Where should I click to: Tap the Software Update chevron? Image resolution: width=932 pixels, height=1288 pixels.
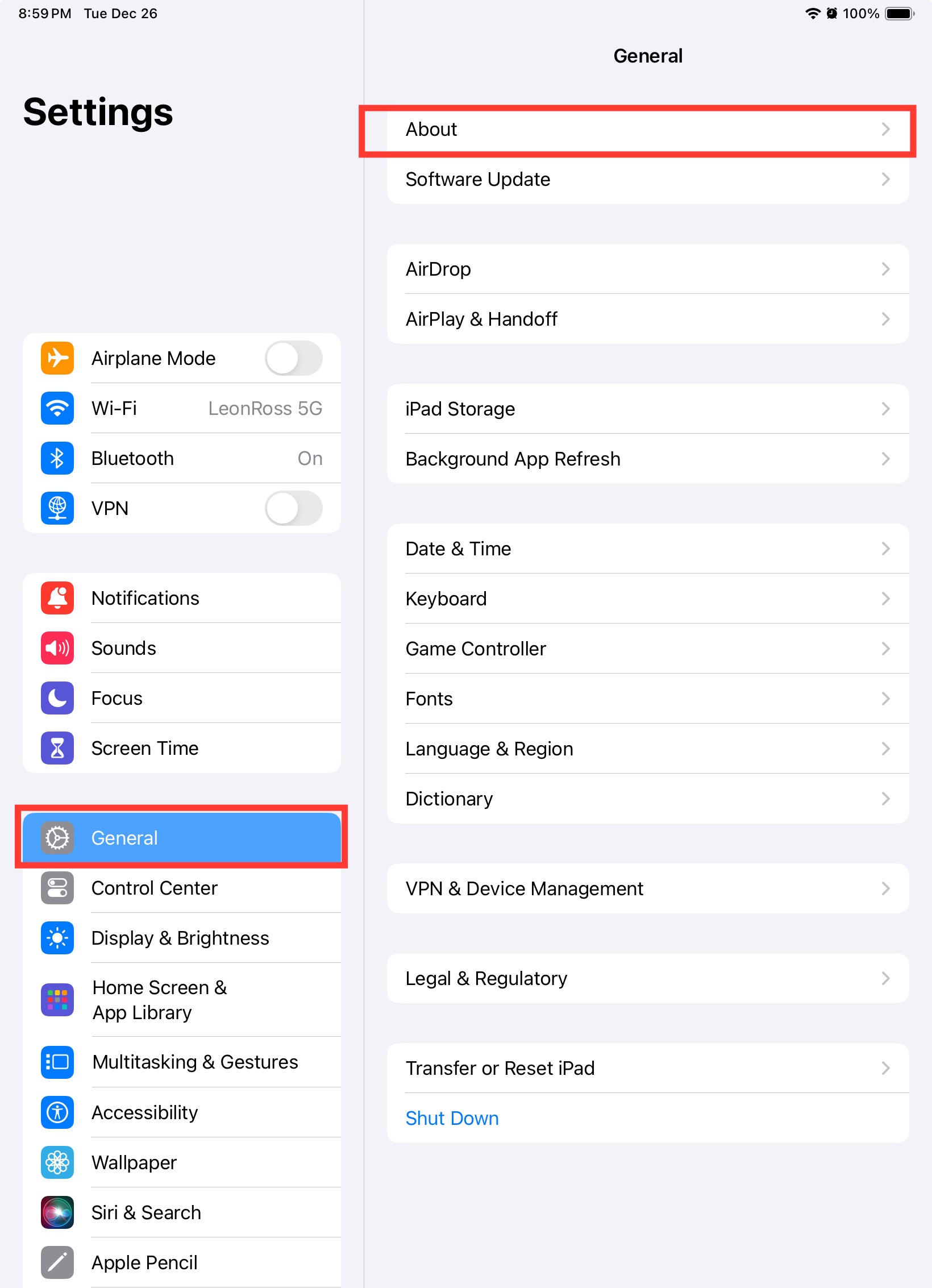(x=885, y=179)
